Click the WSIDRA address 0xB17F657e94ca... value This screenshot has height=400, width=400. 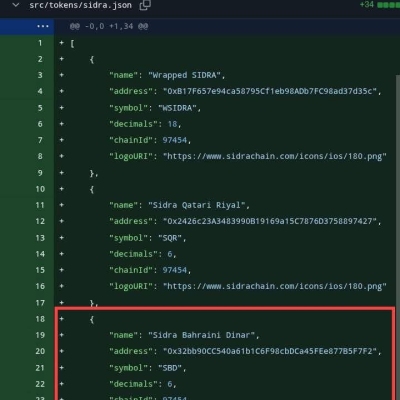tap(270, 91)
